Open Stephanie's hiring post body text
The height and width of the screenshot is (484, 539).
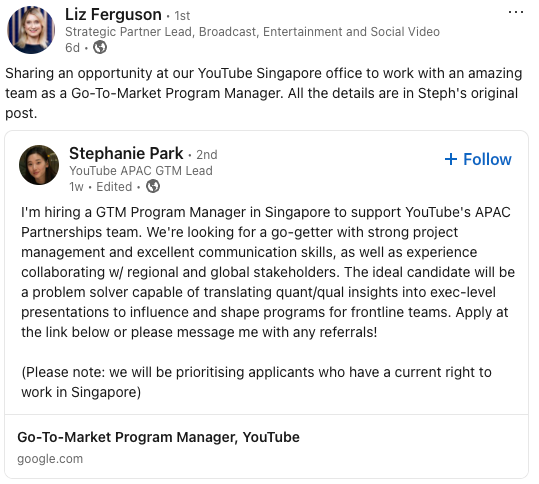[x=268, y=272]
